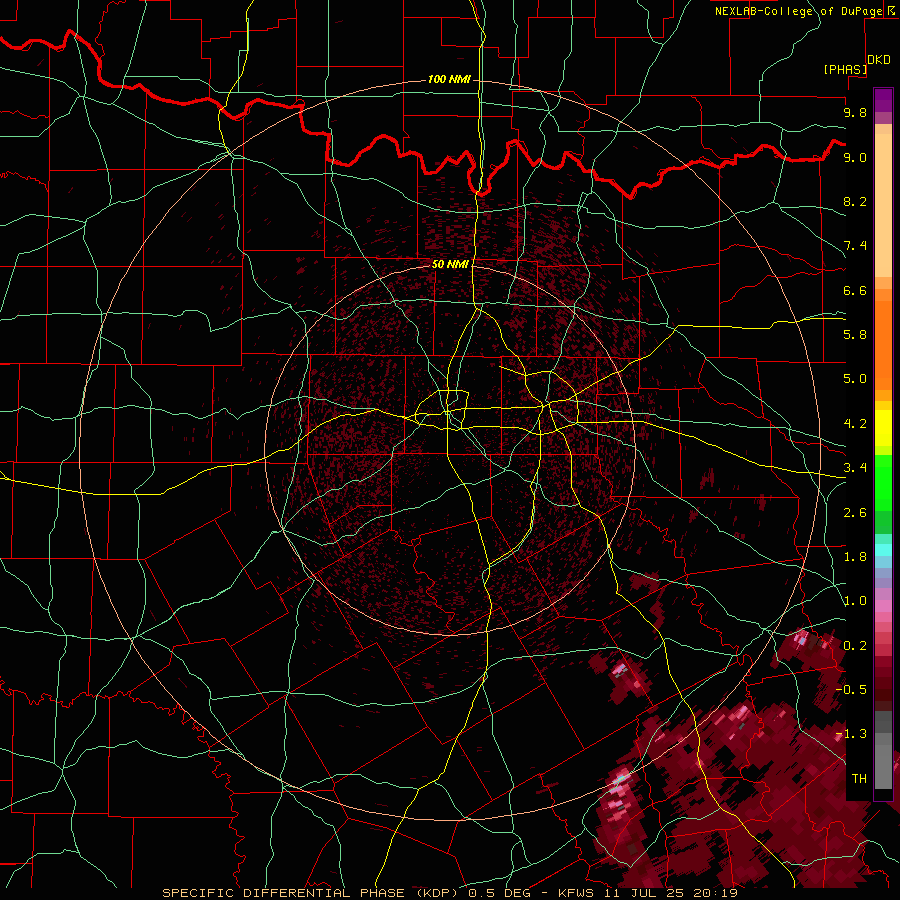
Task: Click the -0.5 legend value
Action: 852,690
